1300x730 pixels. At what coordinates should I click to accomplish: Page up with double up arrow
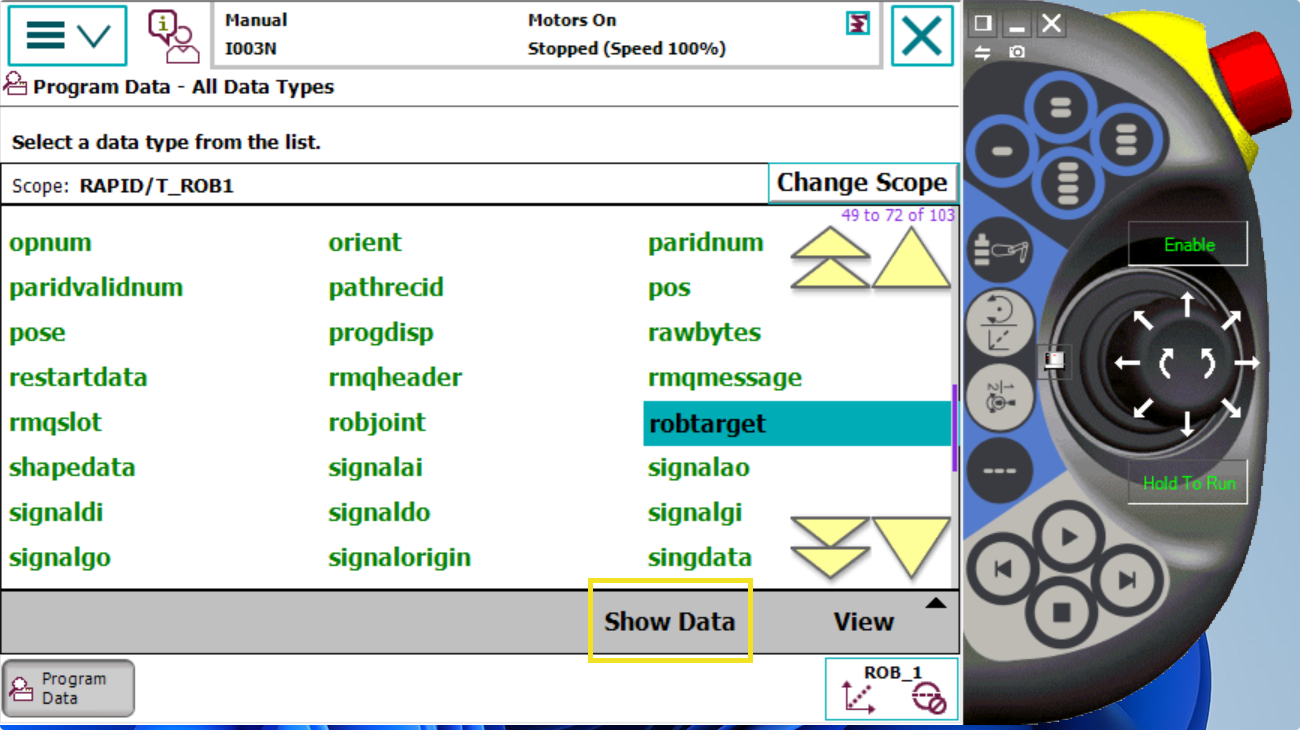pyautogui.click(x=830, y=258)
